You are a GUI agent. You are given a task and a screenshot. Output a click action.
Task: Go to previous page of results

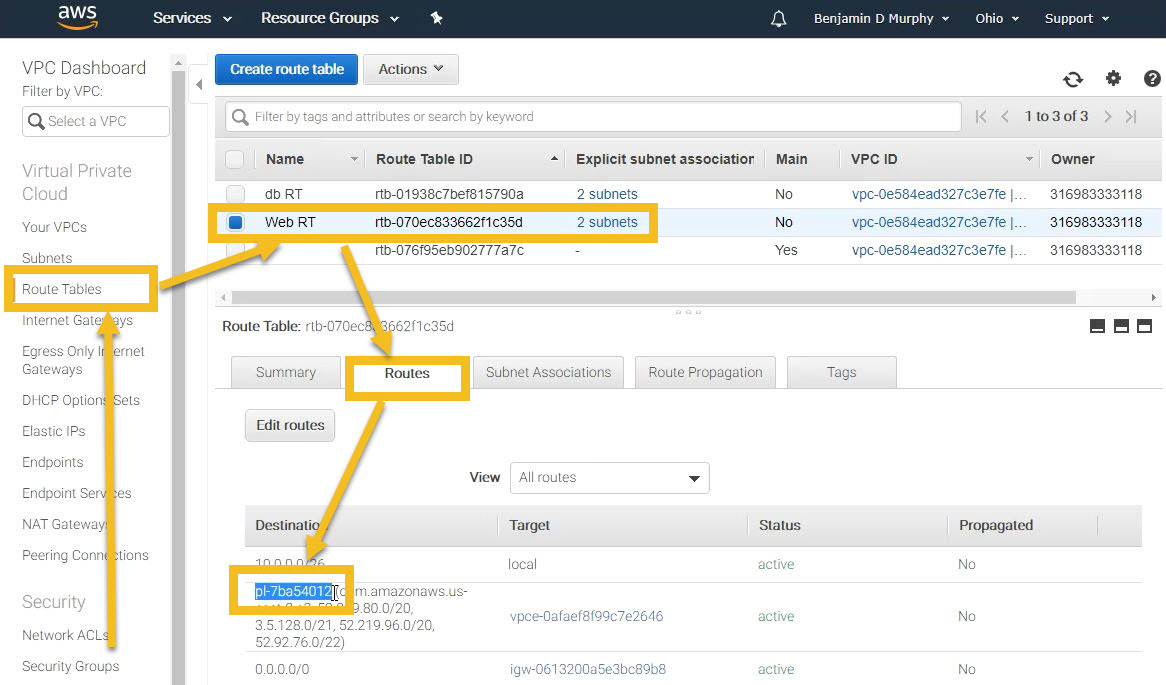pyautogui.click(x=1005, y=117)
